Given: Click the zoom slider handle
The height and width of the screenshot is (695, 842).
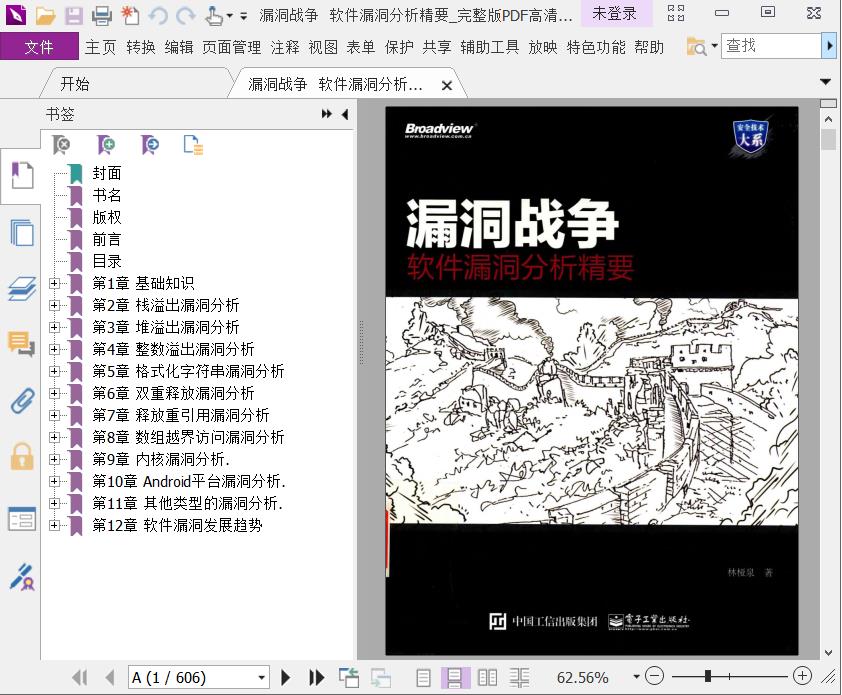Looking at the screenshot, I should click(708, 676).
